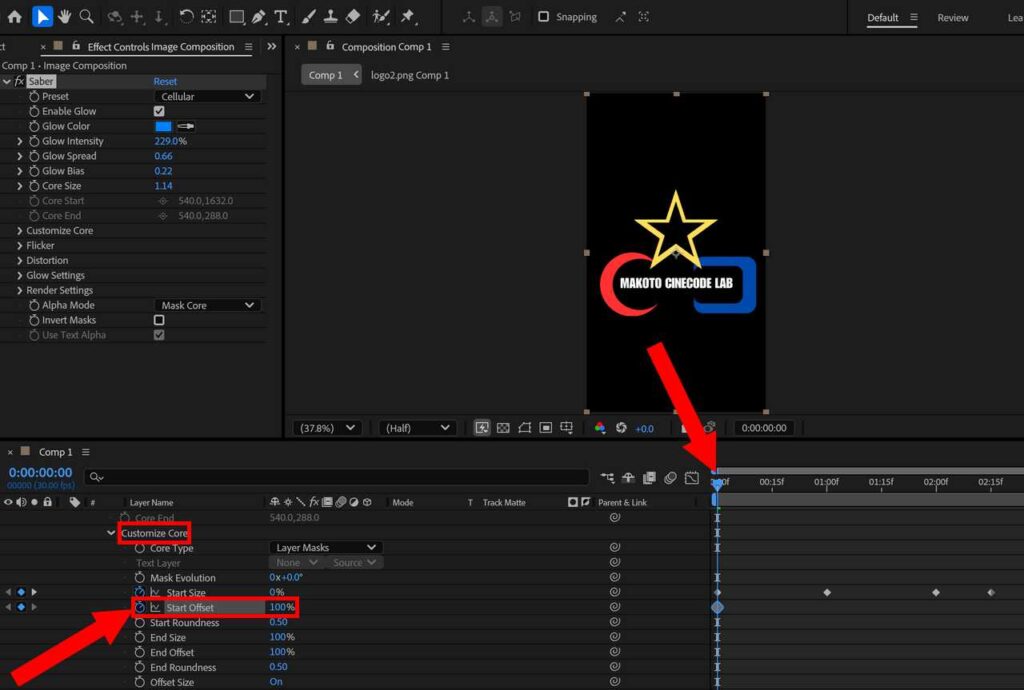The image size is (1024, 690).
Task: Open the Preset dropdown showing Cellular
Action: point(207,96)
